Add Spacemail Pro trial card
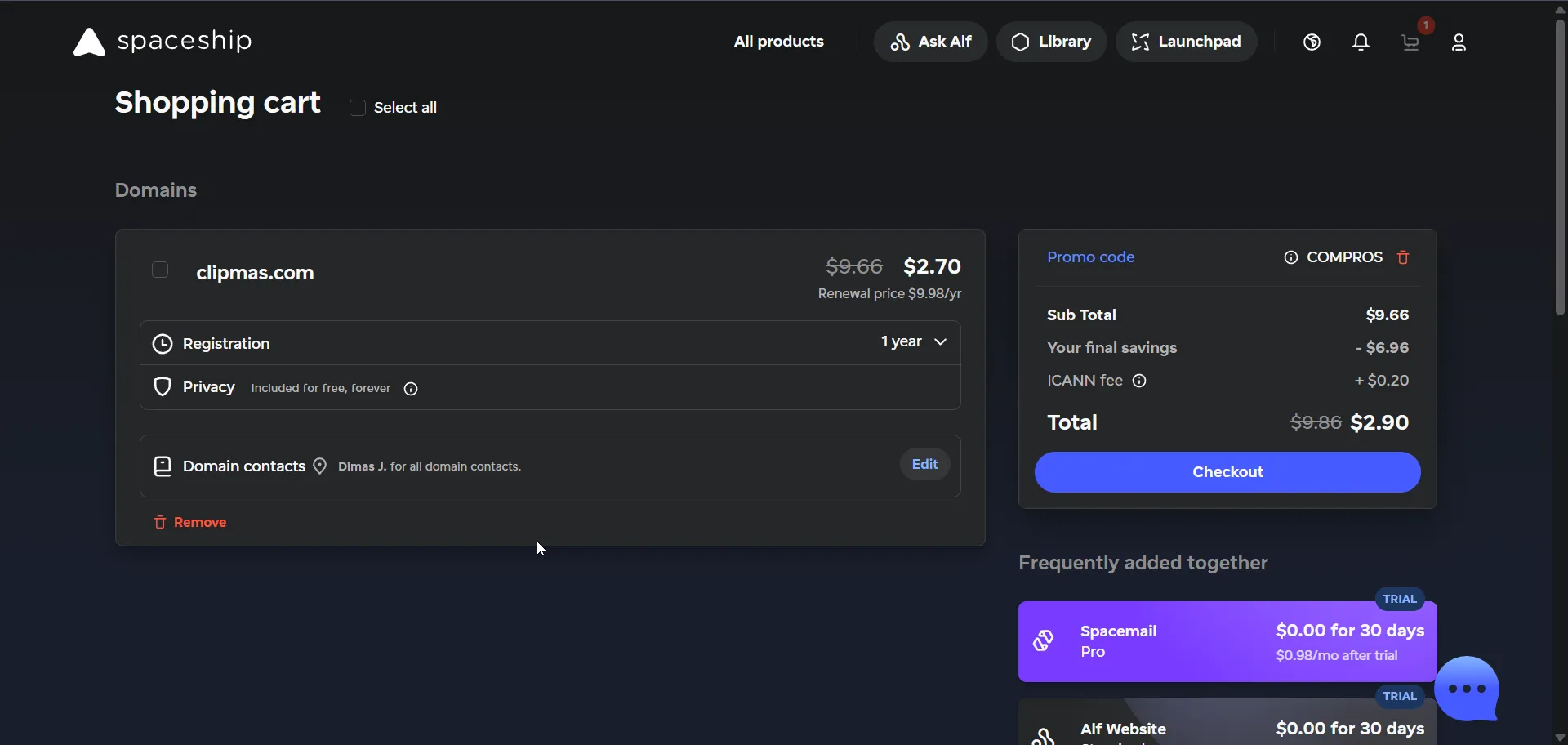1568x745 pixels. (x=1227, y=642)
